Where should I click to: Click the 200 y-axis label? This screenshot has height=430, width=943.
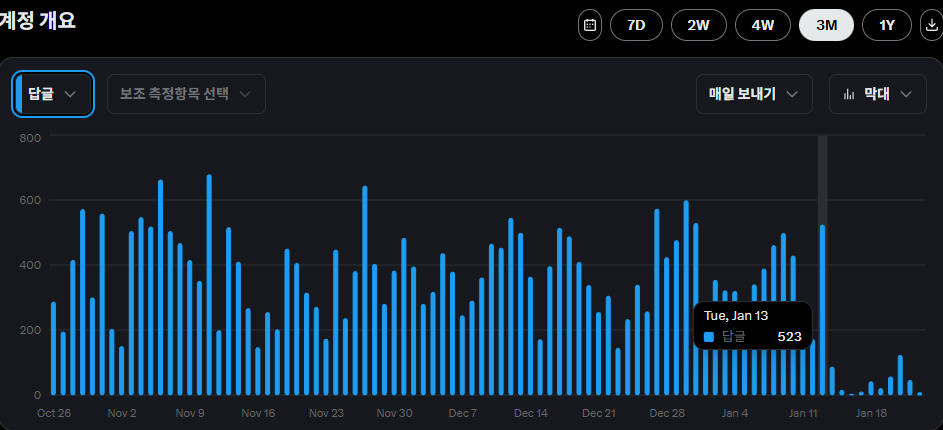31,330
